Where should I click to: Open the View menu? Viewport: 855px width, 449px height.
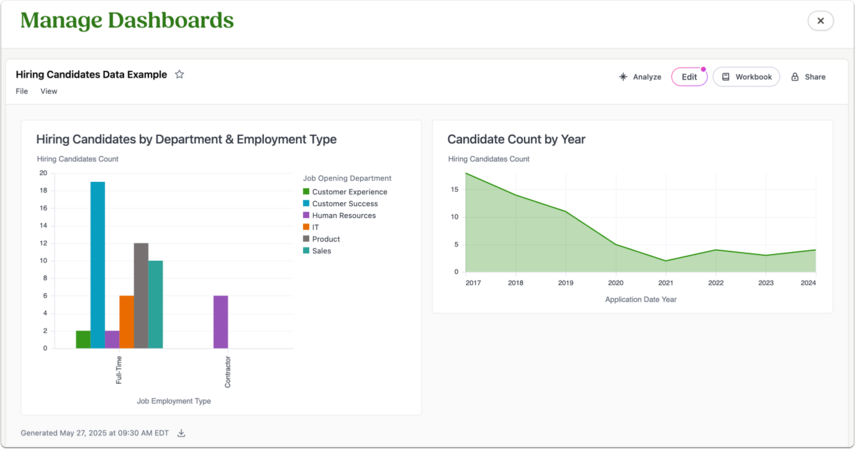pyautogui.click(x=49, y=91)
